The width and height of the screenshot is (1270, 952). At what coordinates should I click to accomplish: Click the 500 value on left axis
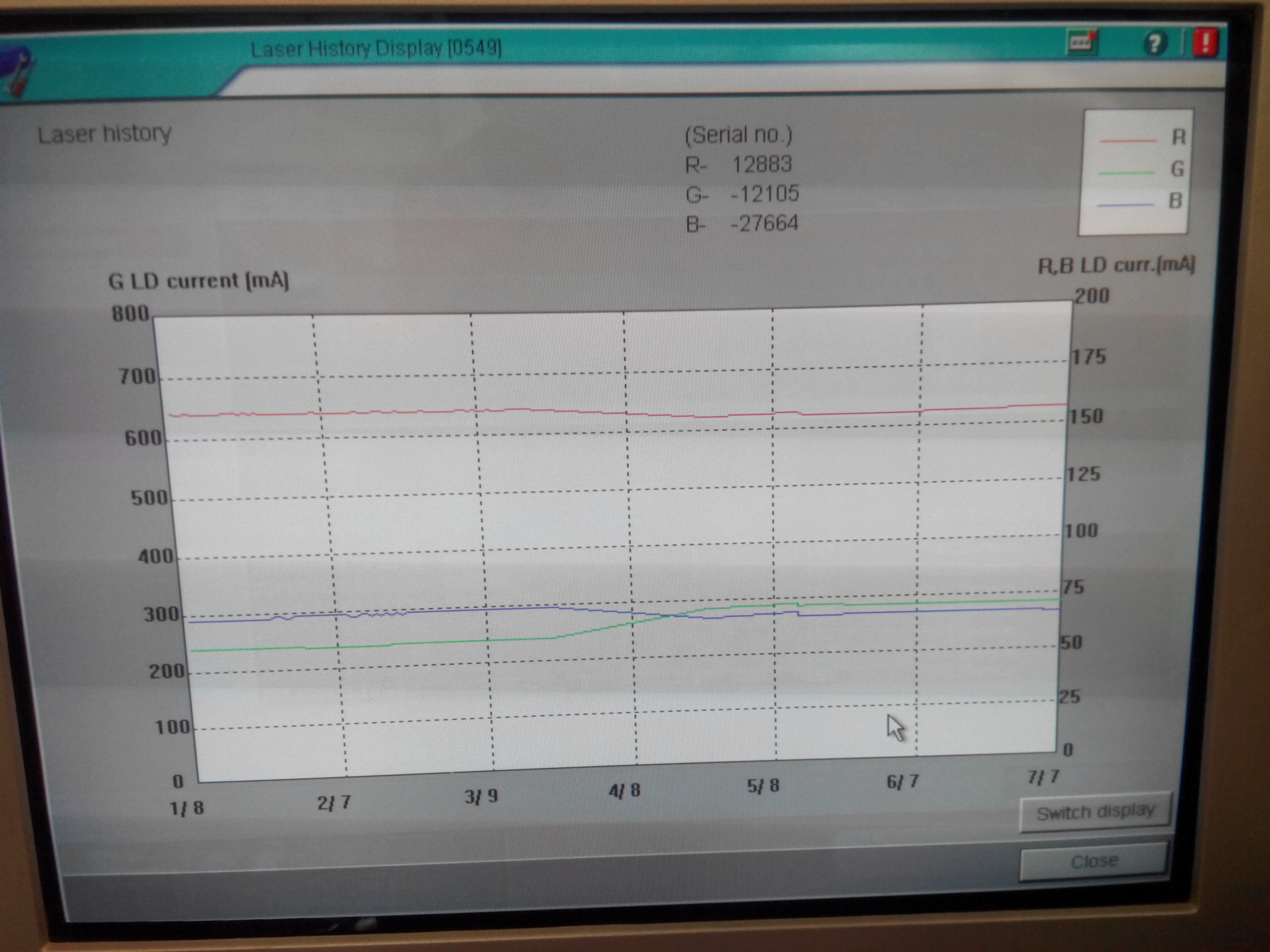(x=149, y=497)
